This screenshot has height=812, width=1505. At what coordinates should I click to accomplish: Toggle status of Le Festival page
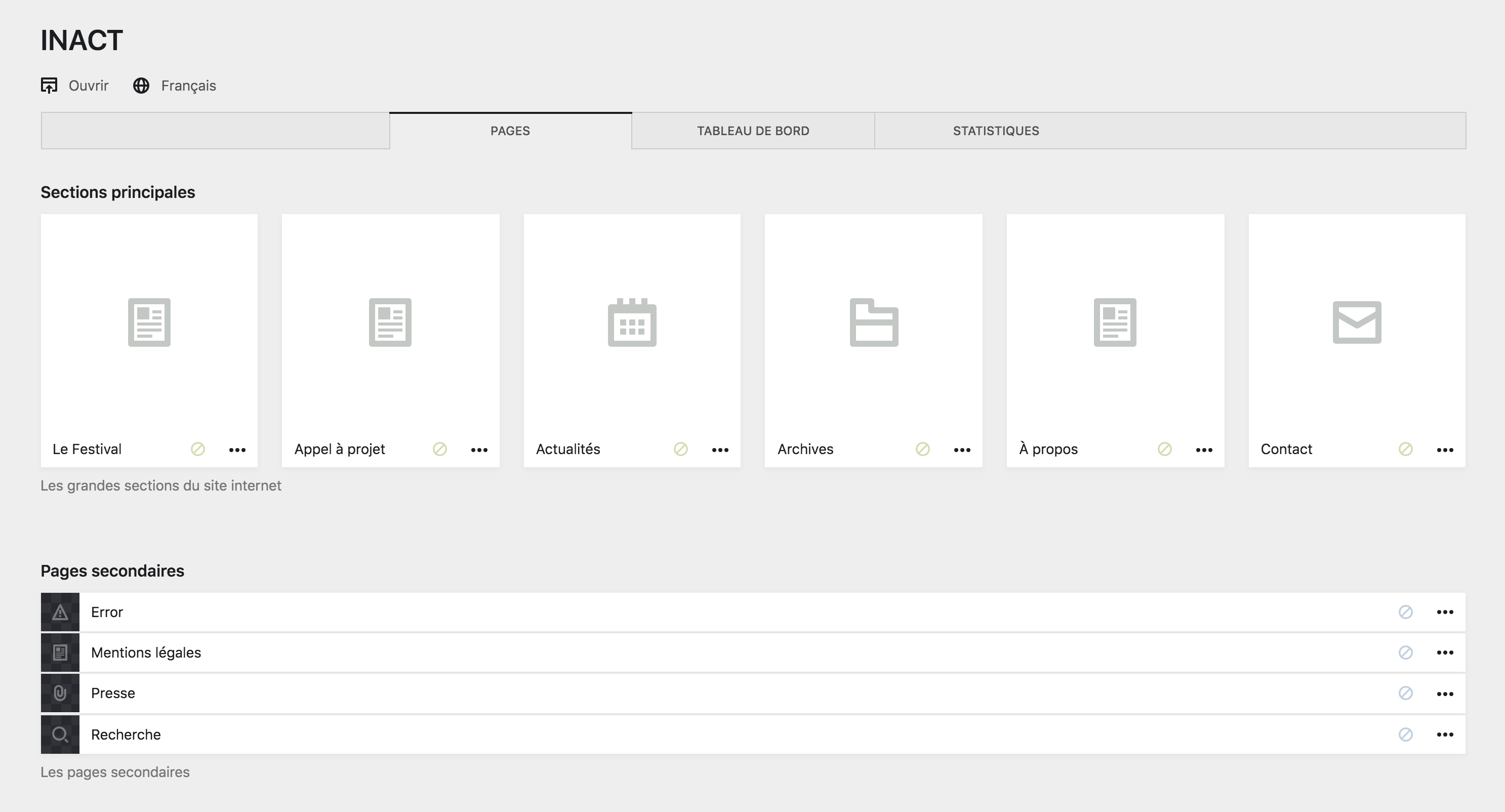(x=197, y=449)
